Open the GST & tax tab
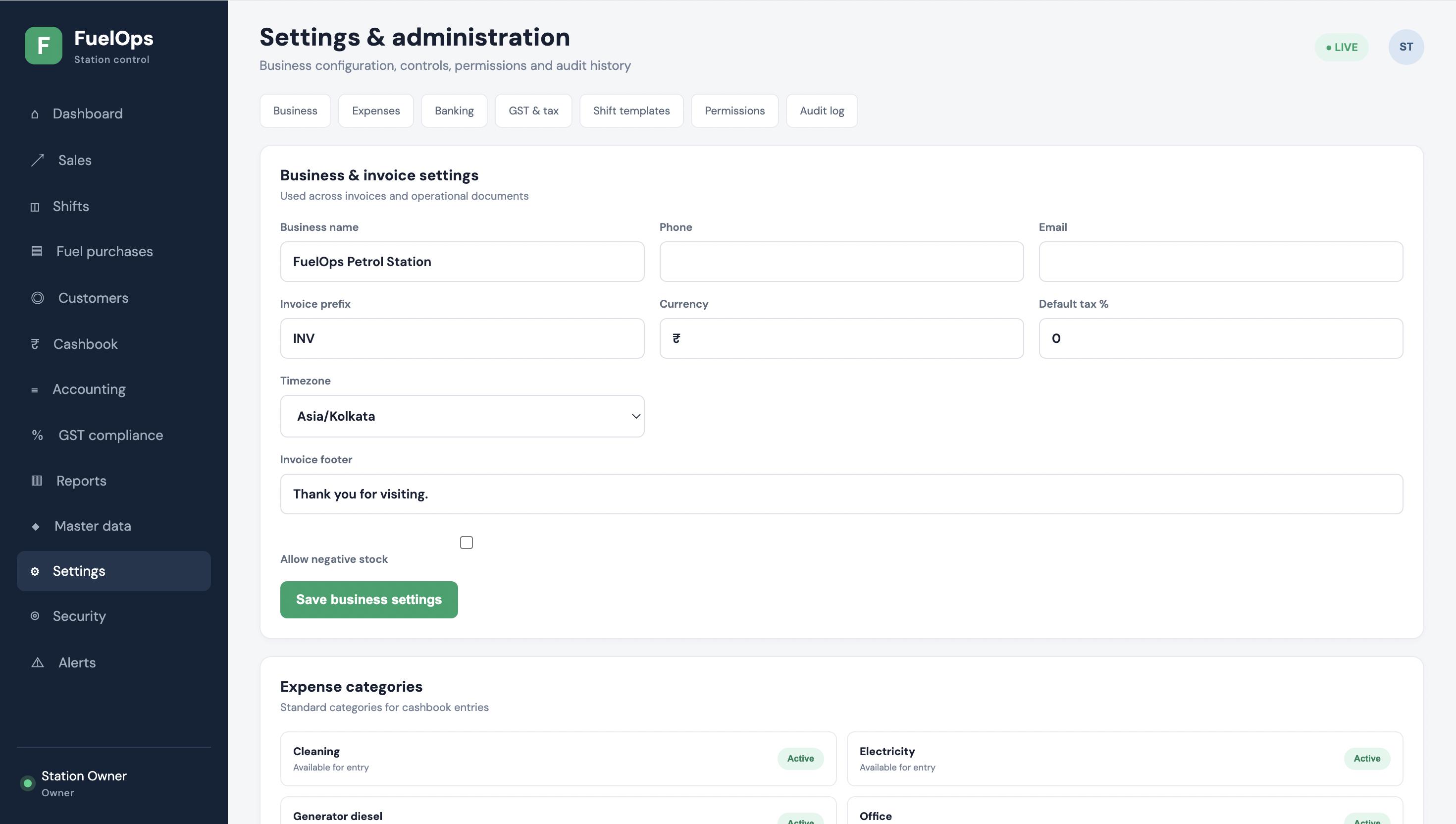Viewport: 1456px width, 824px height. point(533,111)
